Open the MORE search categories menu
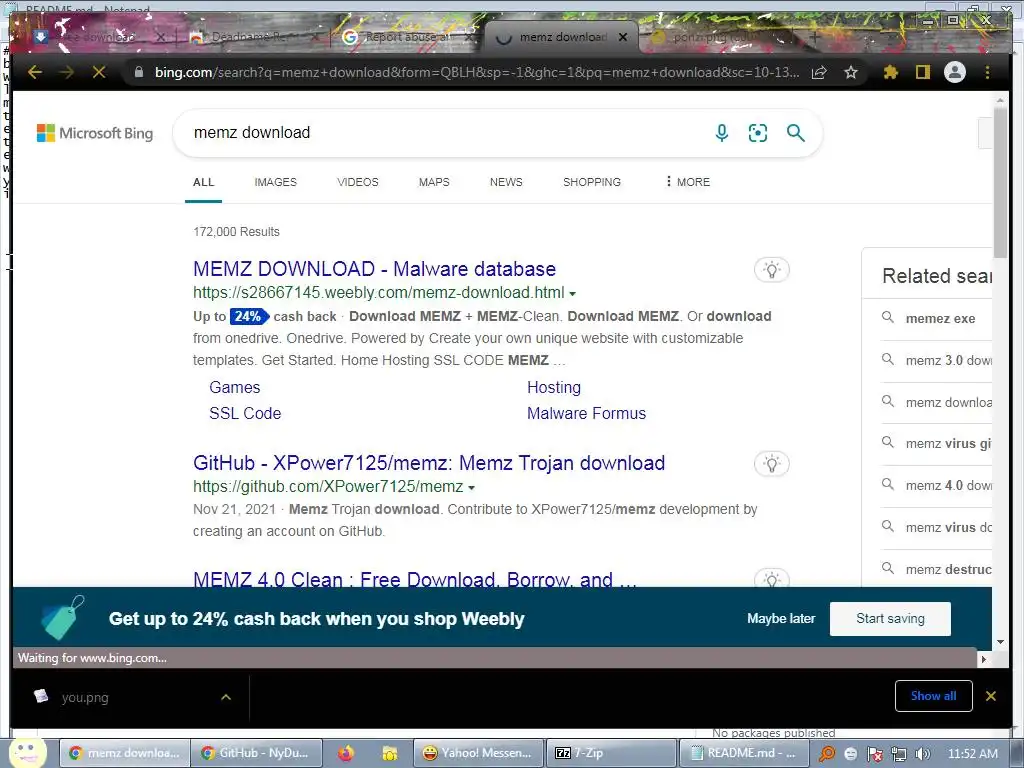The height and width of the screenshot is (768, 1024). [687, 182]
